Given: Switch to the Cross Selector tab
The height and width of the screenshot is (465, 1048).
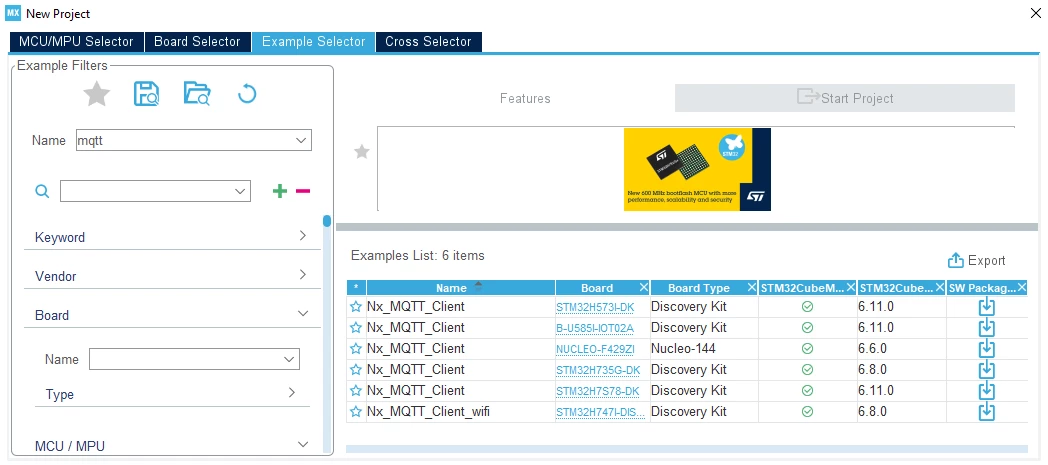Looking at the screenshot, I should [428, 41].
